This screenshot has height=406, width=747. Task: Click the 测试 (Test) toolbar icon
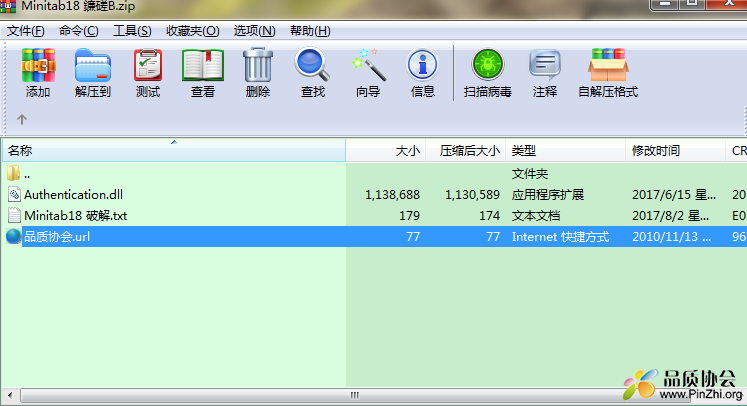pyautogui.click(x=148, y=65)
